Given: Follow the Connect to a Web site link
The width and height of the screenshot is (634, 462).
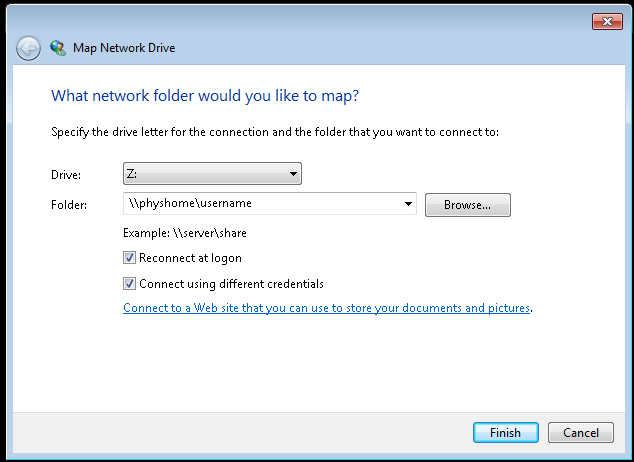Looking at the screenshot, I should coord(326,308).
